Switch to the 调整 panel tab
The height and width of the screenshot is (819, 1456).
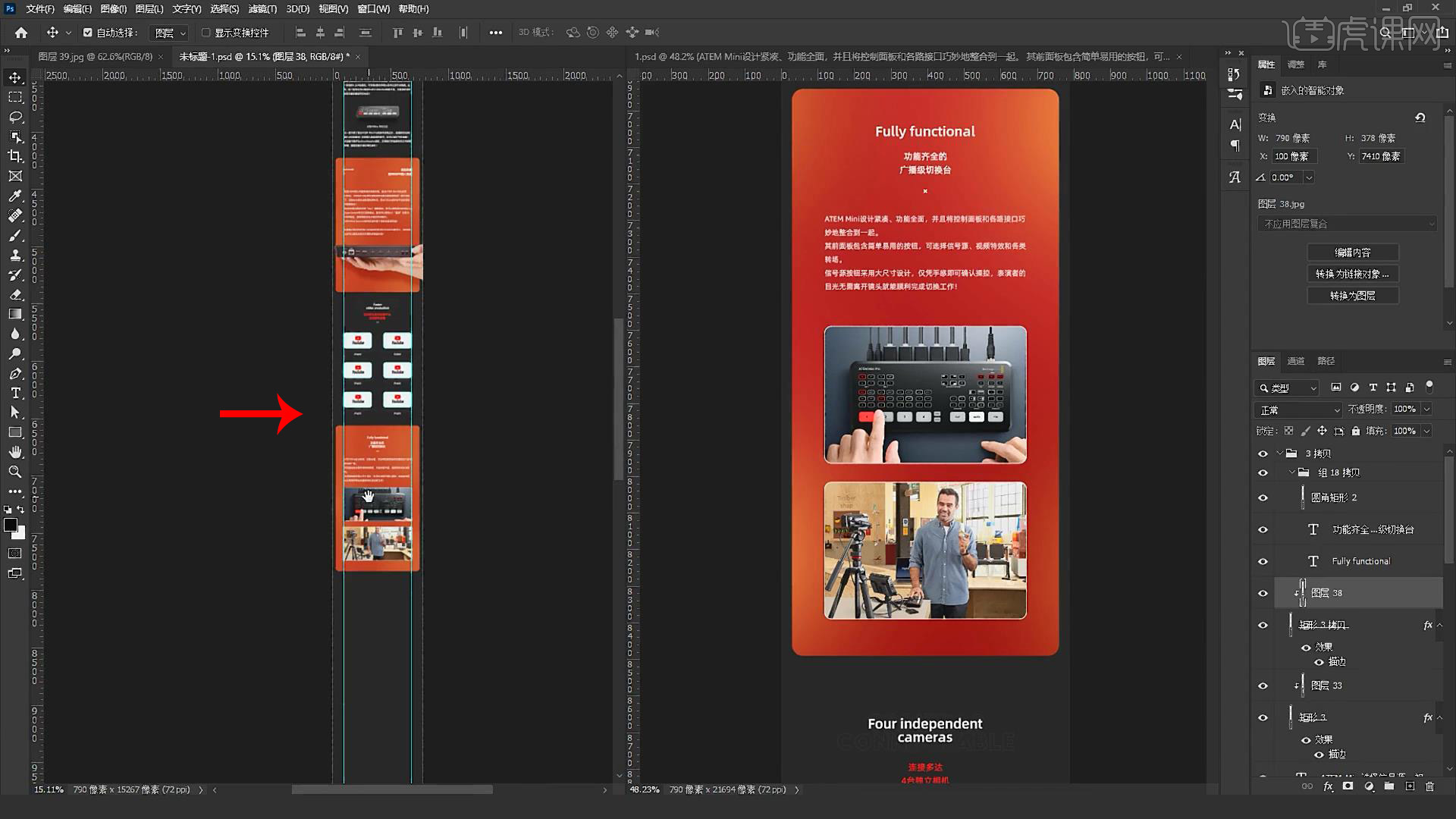[1296, 64]
